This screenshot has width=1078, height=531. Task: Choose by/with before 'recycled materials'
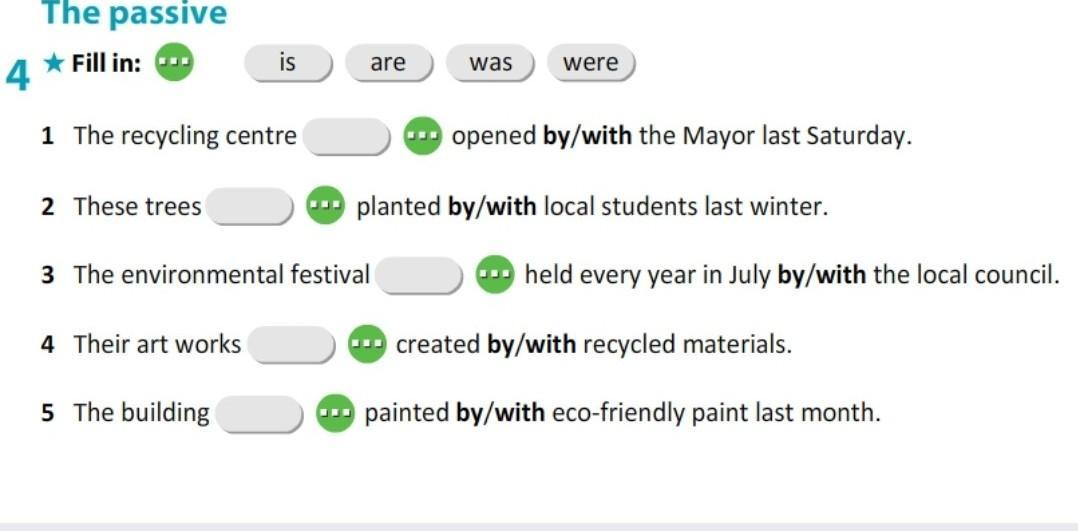(x=532, y=344)
